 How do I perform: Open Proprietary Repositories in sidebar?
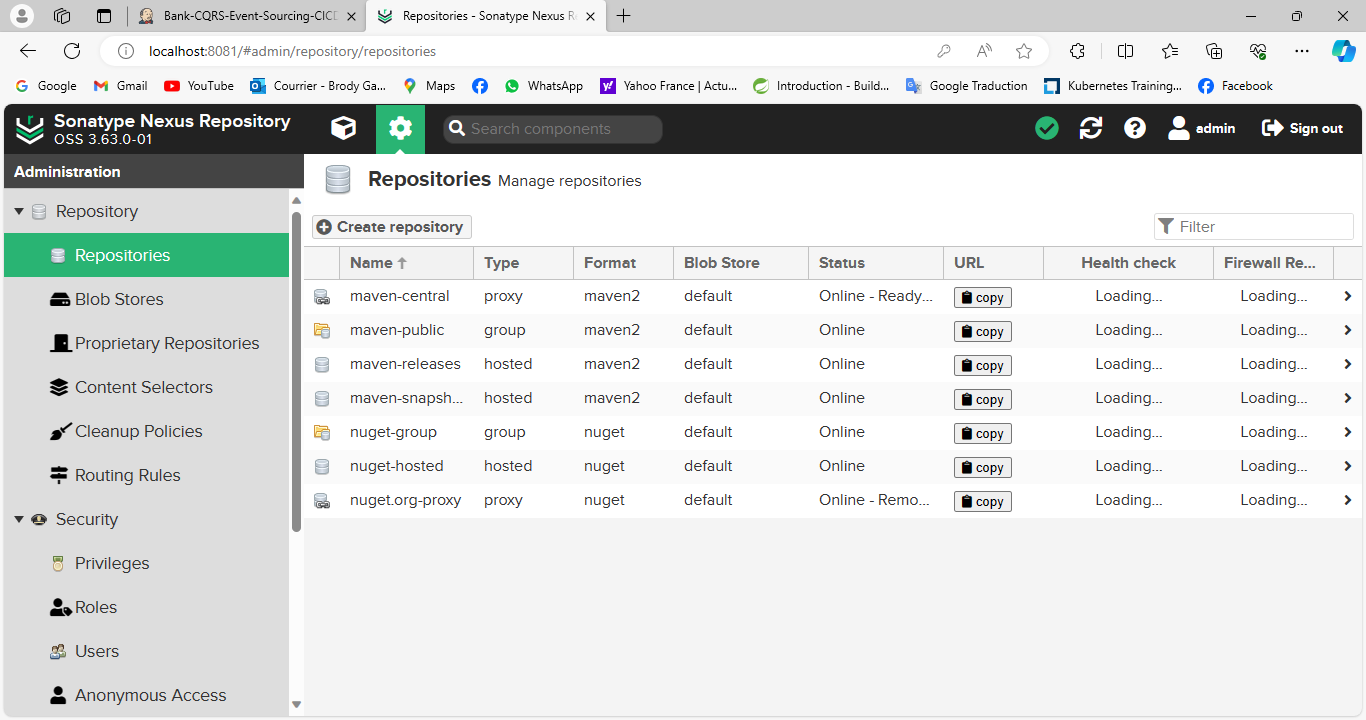pyautogui.click(x=146, y=343)
